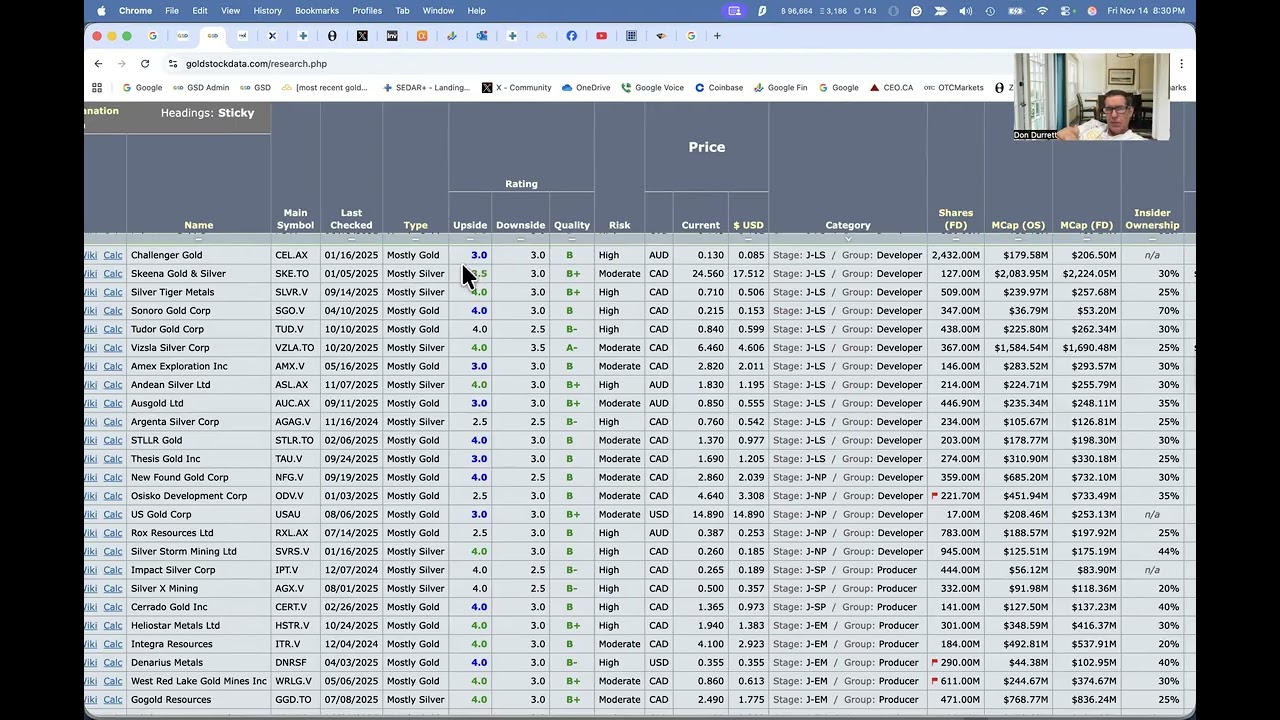This screenshot has height=720, width=1280.
Task: Open the OTCMarkets bookmark
Action: click(954, 87)
